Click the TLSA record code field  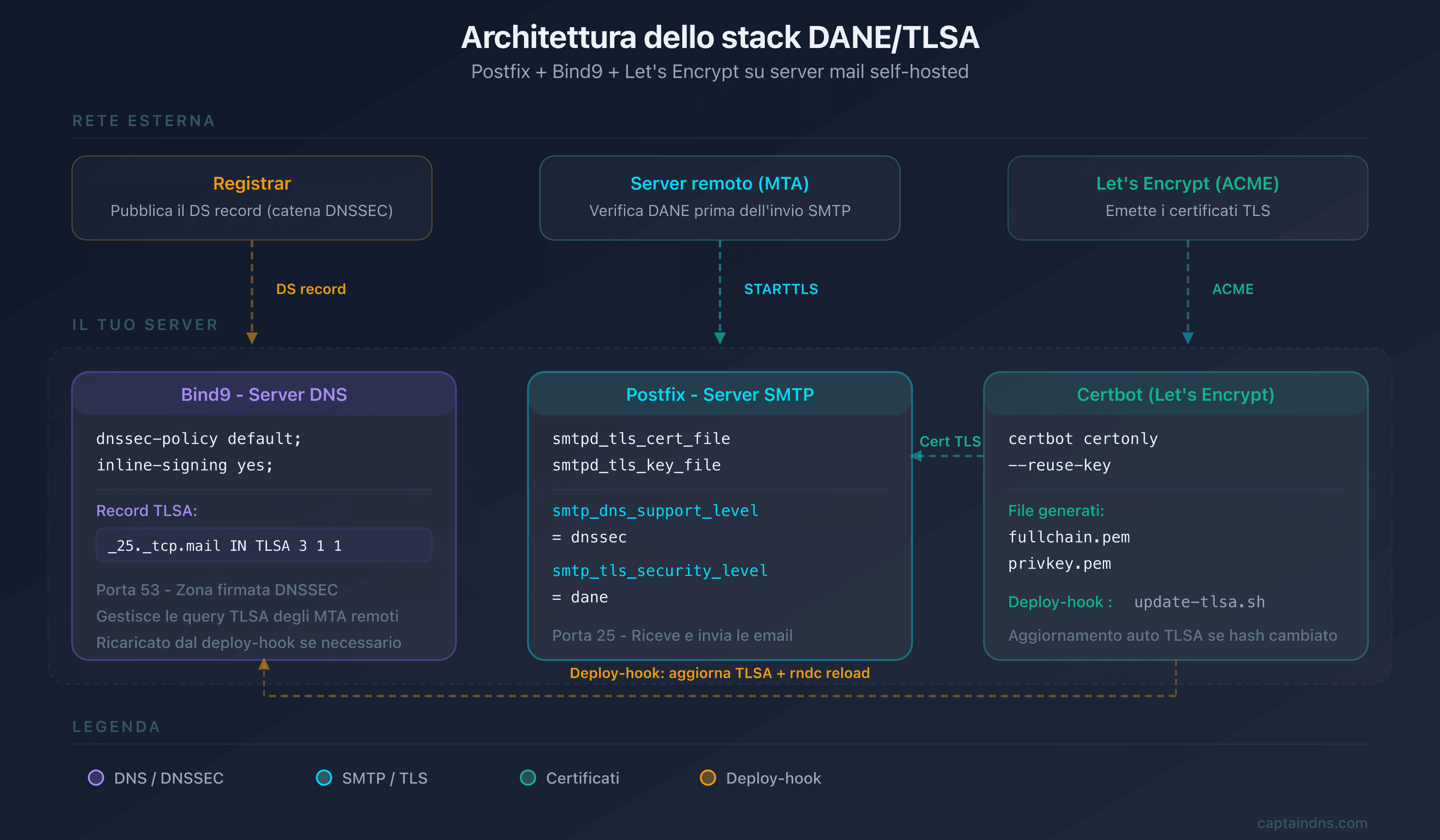pos(264,545)
